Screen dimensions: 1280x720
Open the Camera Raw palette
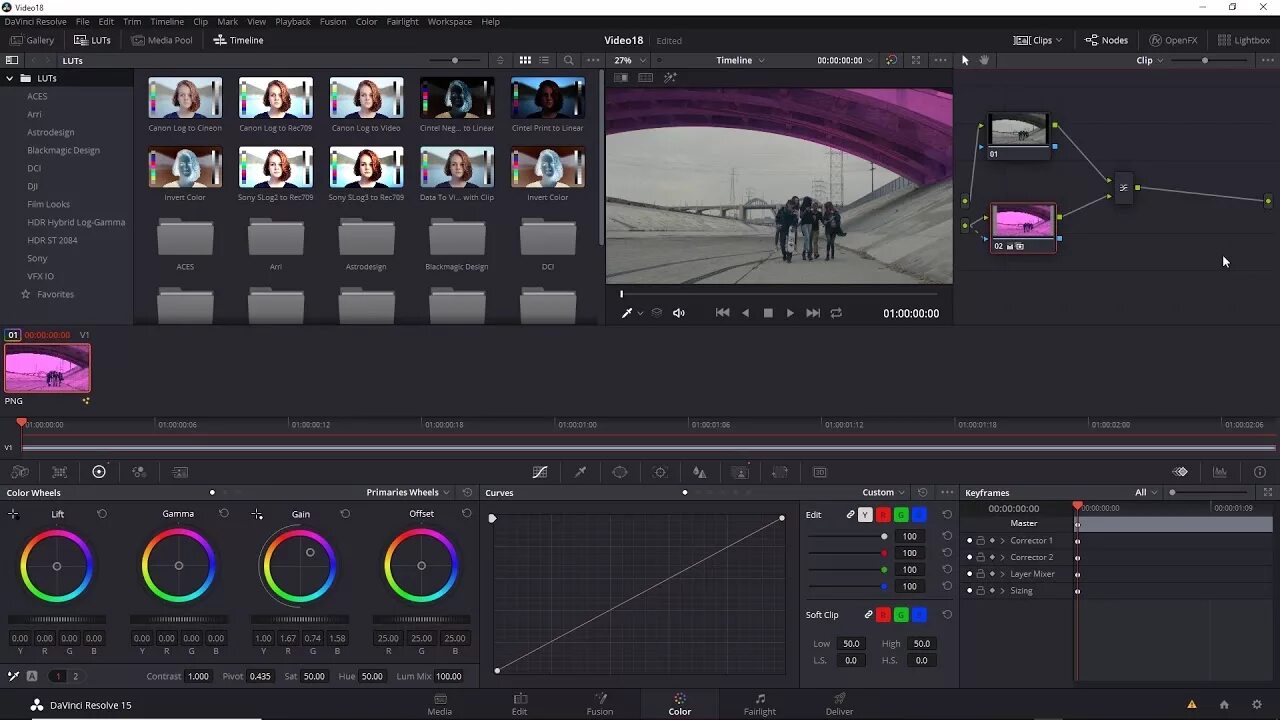coord(20,472)
